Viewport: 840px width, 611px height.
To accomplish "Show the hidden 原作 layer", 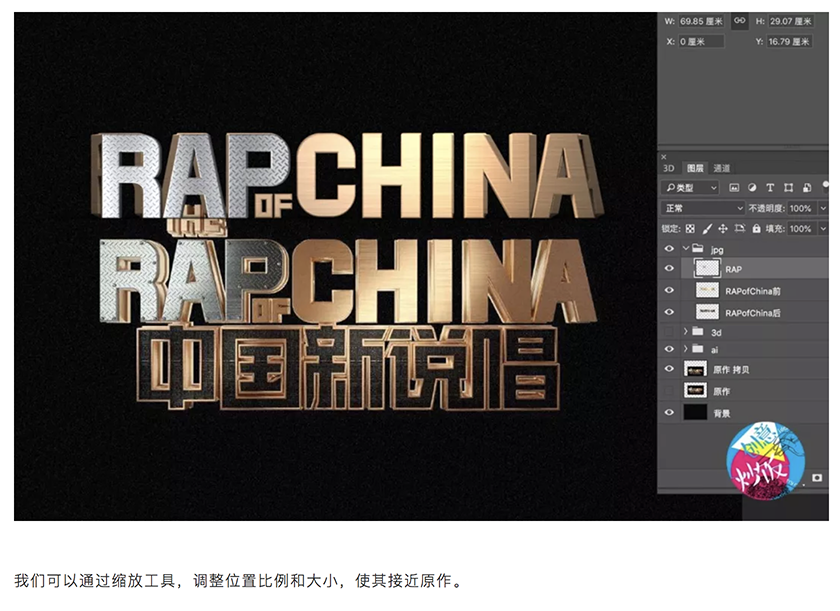I will [669, 391].
